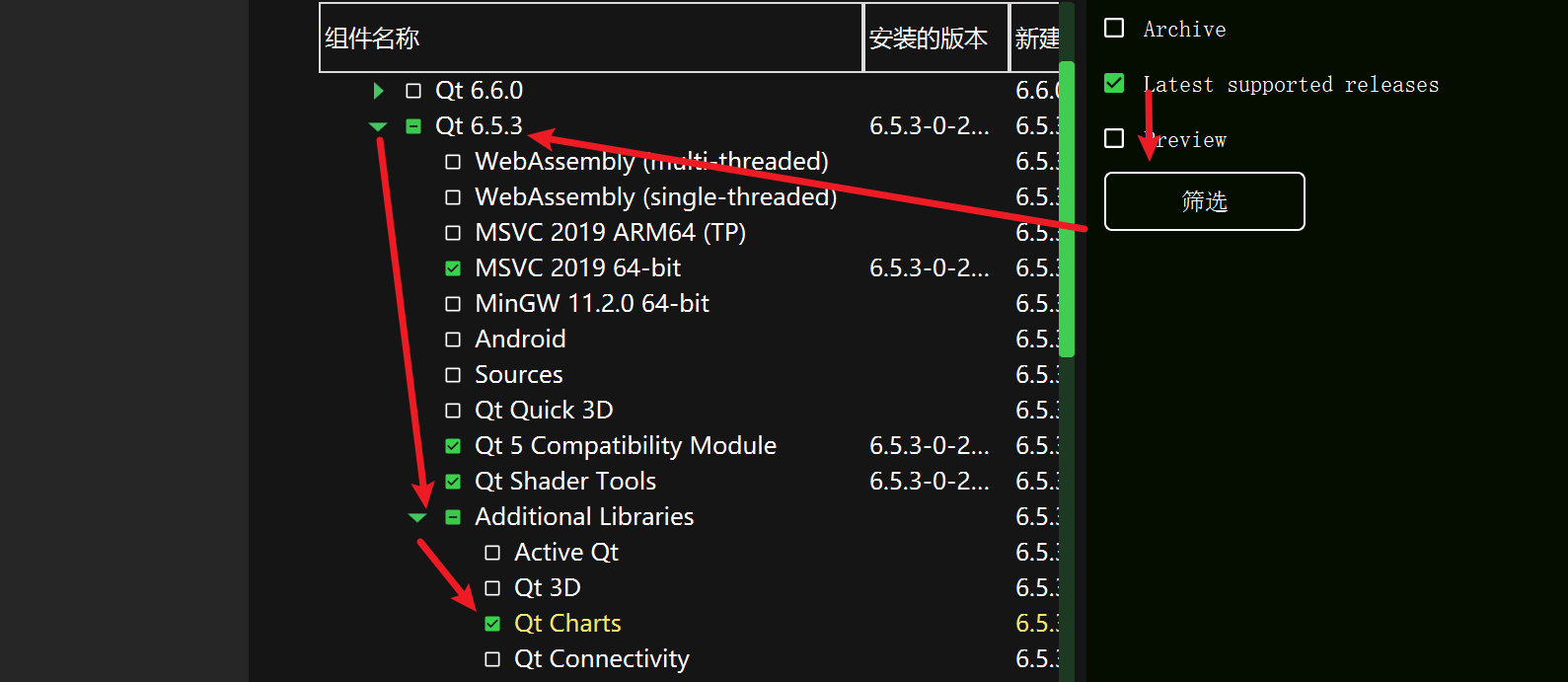Screen dimensions: 1568x682
Task: Select the Active Qt row
Action: [566, 553]
